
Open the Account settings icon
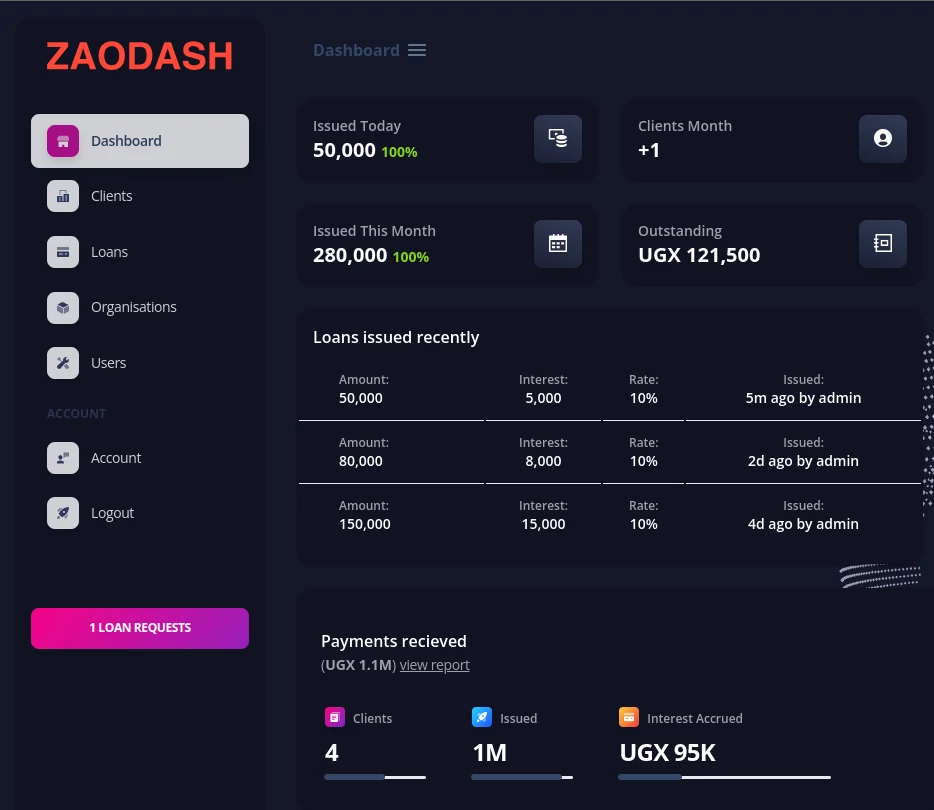coord(63,458)
